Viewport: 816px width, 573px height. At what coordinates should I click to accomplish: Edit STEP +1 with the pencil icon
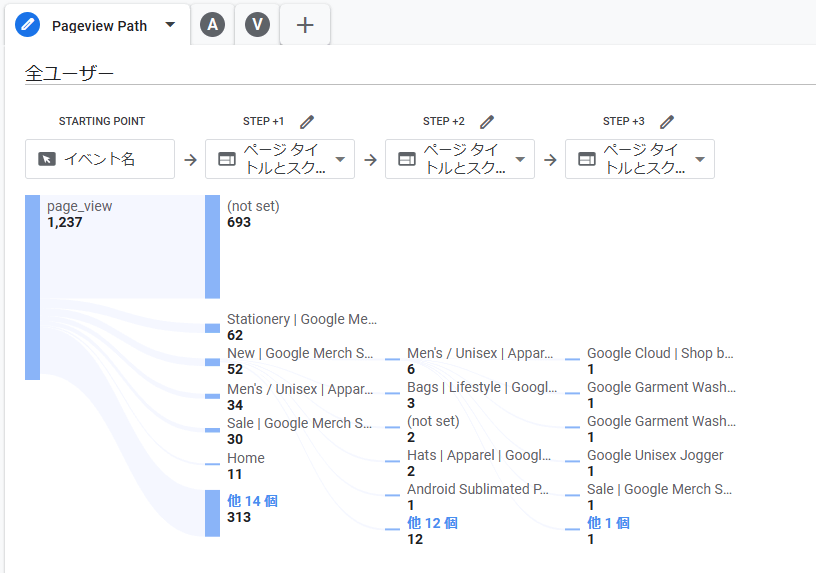(307, 122)
